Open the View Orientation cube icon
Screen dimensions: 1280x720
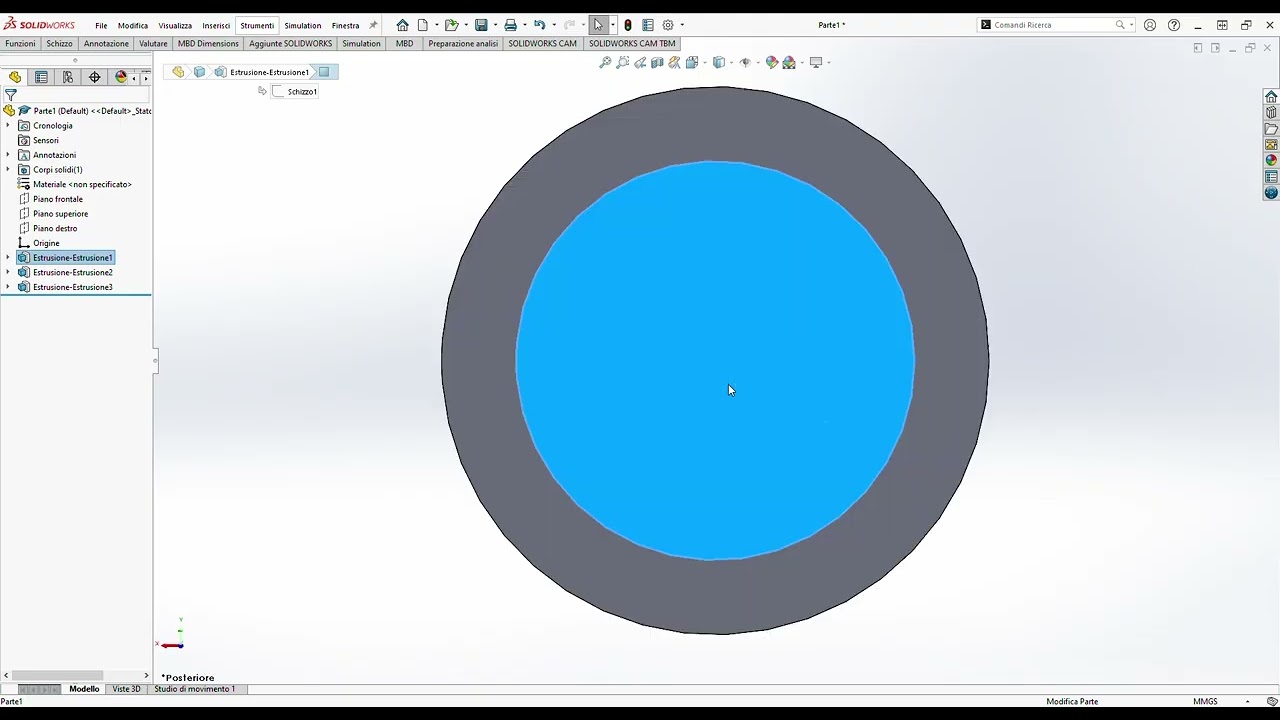692,62
